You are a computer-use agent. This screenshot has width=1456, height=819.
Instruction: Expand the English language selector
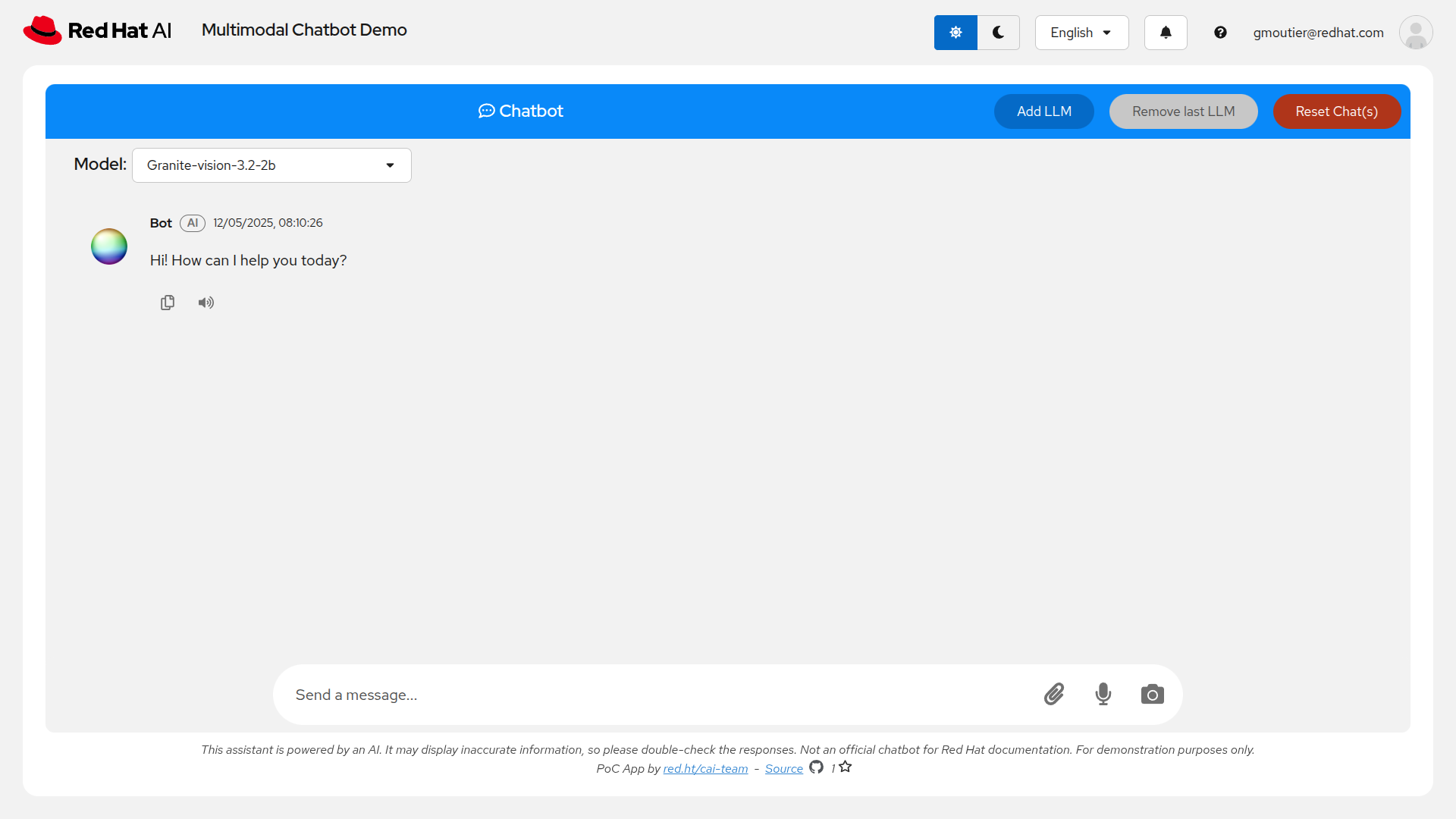tap(1081, 32)
